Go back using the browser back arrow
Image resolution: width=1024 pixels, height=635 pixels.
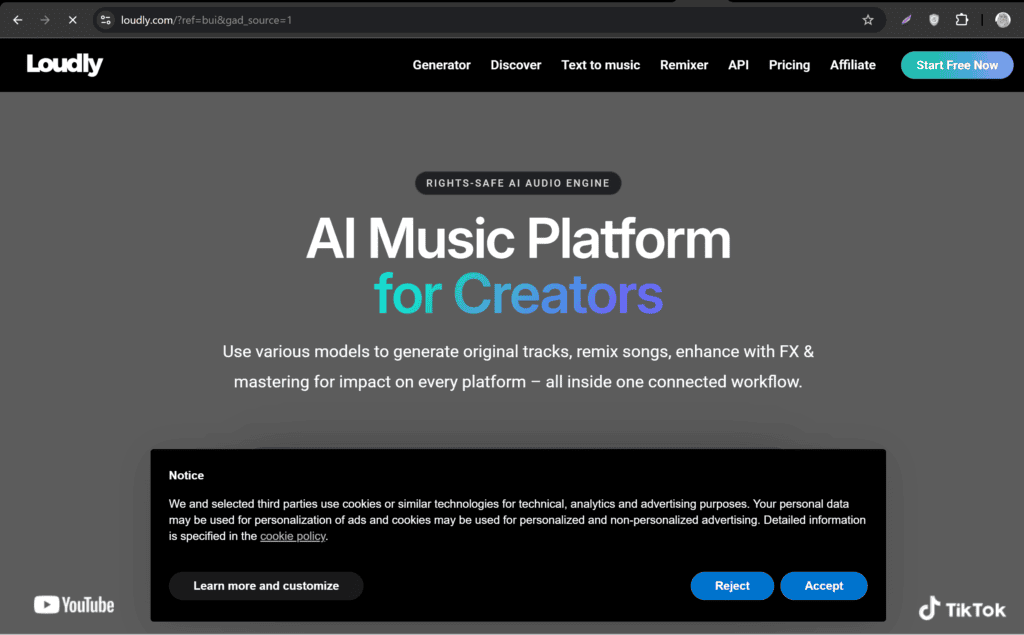tap(18, 20)
